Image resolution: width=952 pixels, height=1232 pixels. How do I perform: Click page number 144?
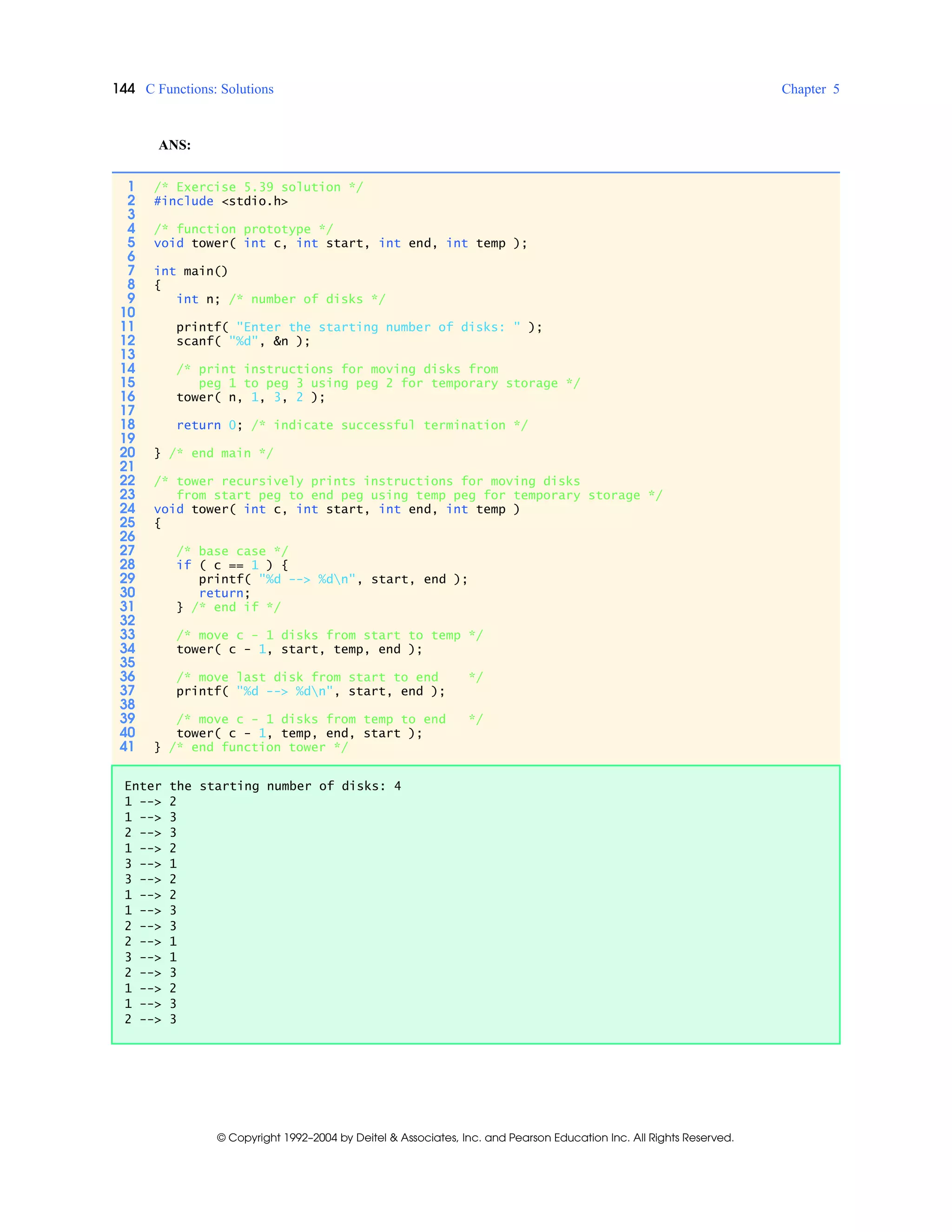pyautogui.click(x=124, y=88)
